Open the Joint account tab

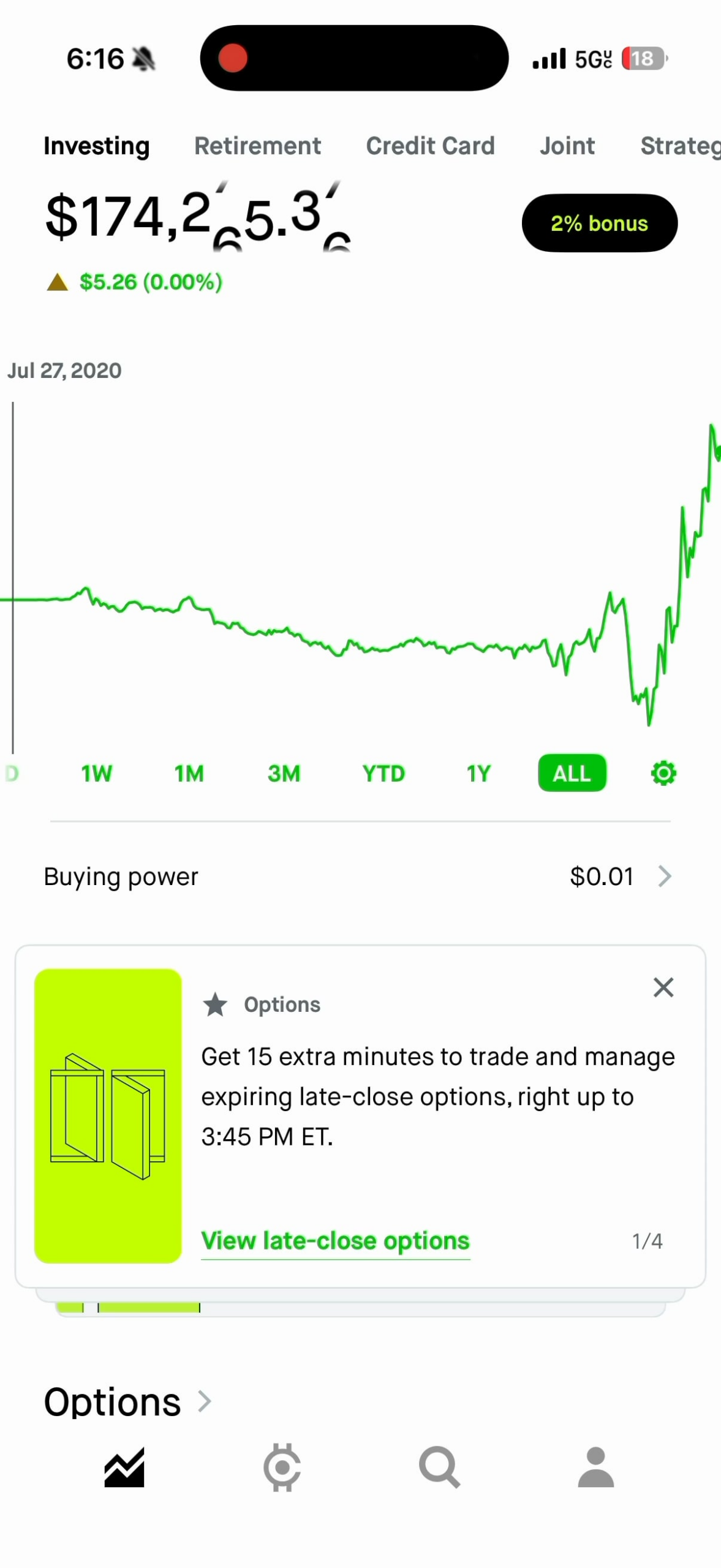pos(567,146)
